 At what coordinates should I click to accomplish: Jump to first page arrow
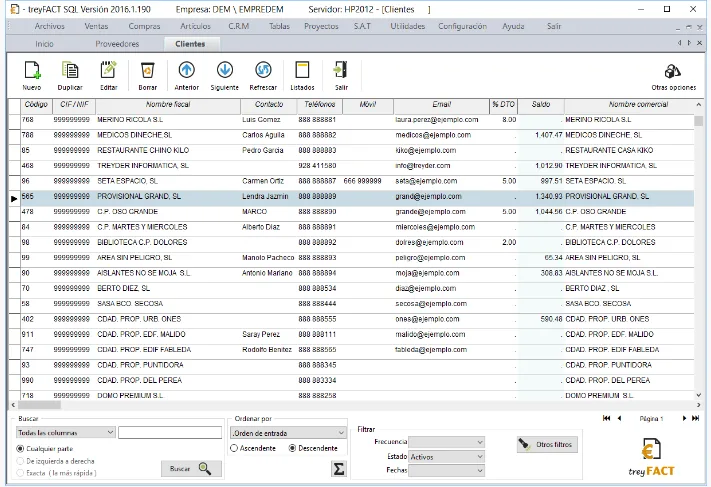click(x=606, y=418)
